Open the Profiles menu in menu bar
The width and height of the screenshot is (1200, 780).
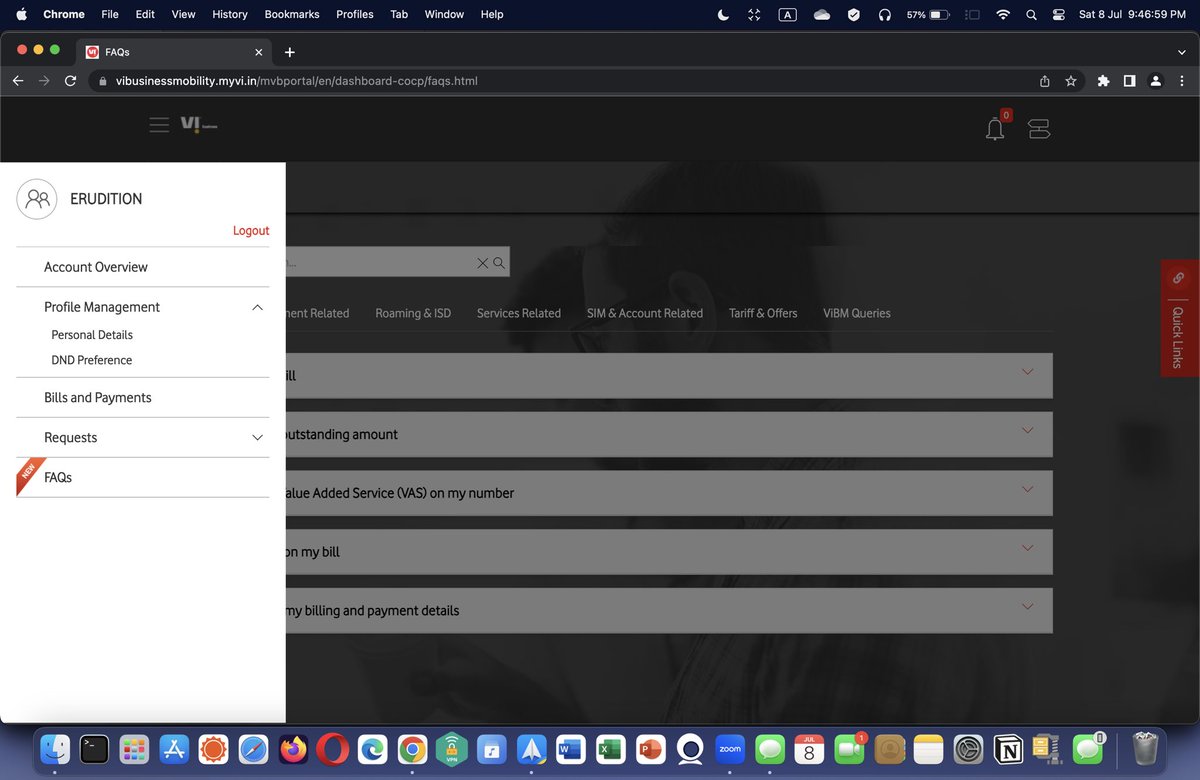coord(355,15)
